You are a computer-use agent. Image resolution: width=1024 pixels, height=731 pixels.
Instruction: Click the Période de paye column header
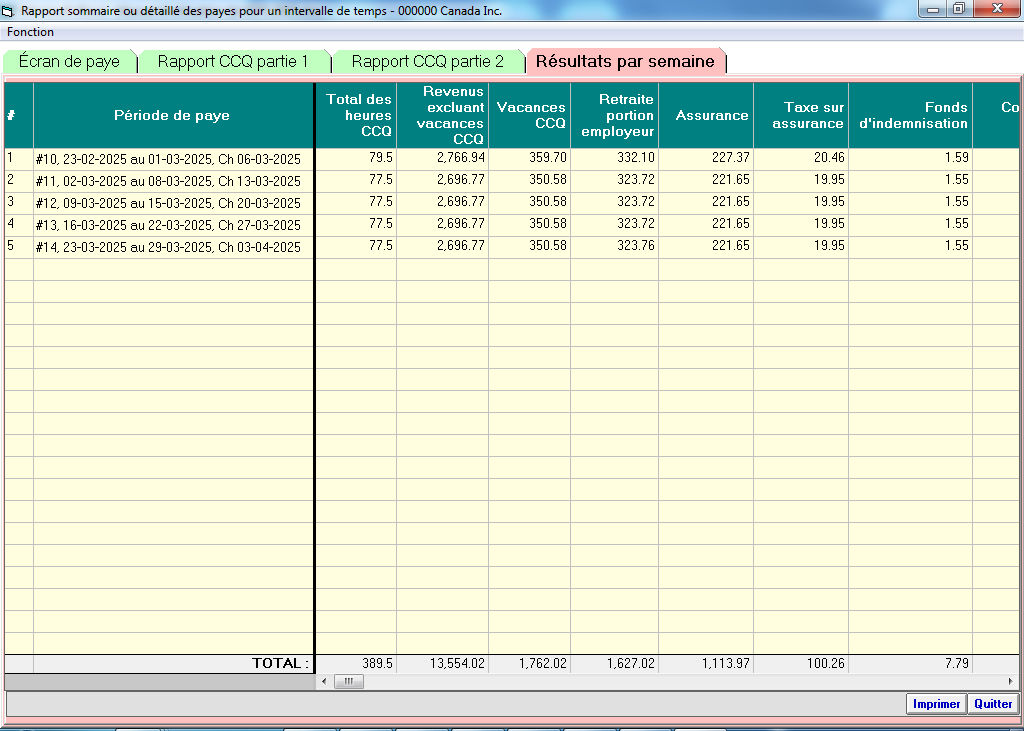pos(172,115)
